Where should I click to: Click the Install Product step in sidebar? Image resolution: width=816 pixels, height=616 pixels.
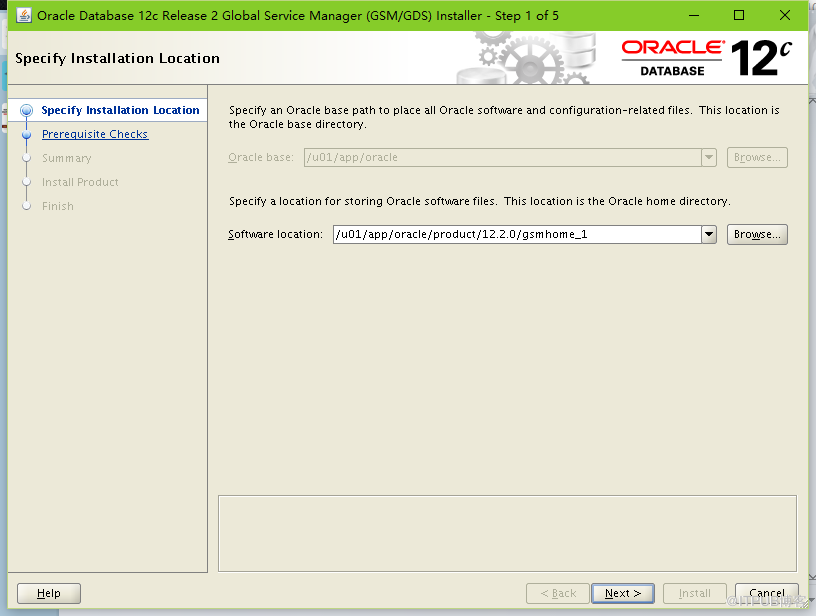tap(80, 182)
